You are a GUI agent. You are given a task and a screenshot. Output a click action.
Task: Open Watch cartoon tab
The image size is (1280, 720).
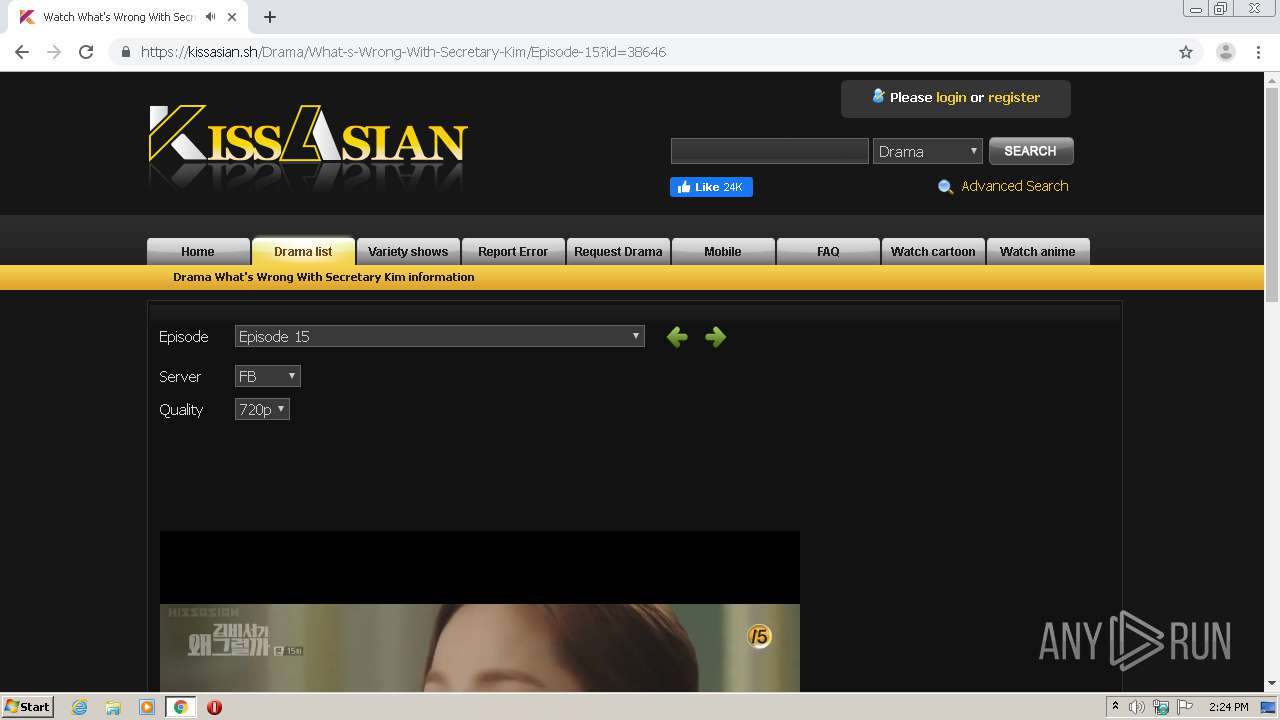(x=933, y=251)
